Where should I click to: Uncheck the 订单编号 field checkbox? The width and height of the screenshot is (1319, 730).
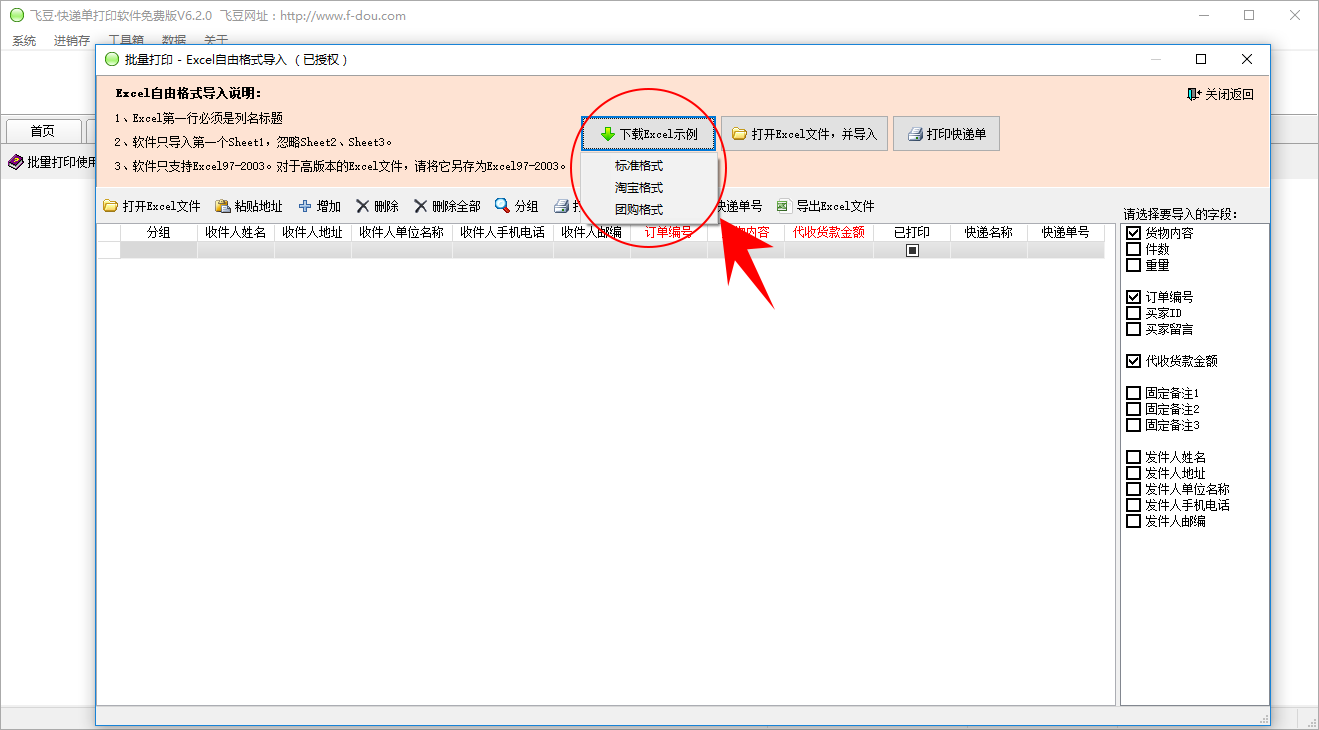[1133, 297]
